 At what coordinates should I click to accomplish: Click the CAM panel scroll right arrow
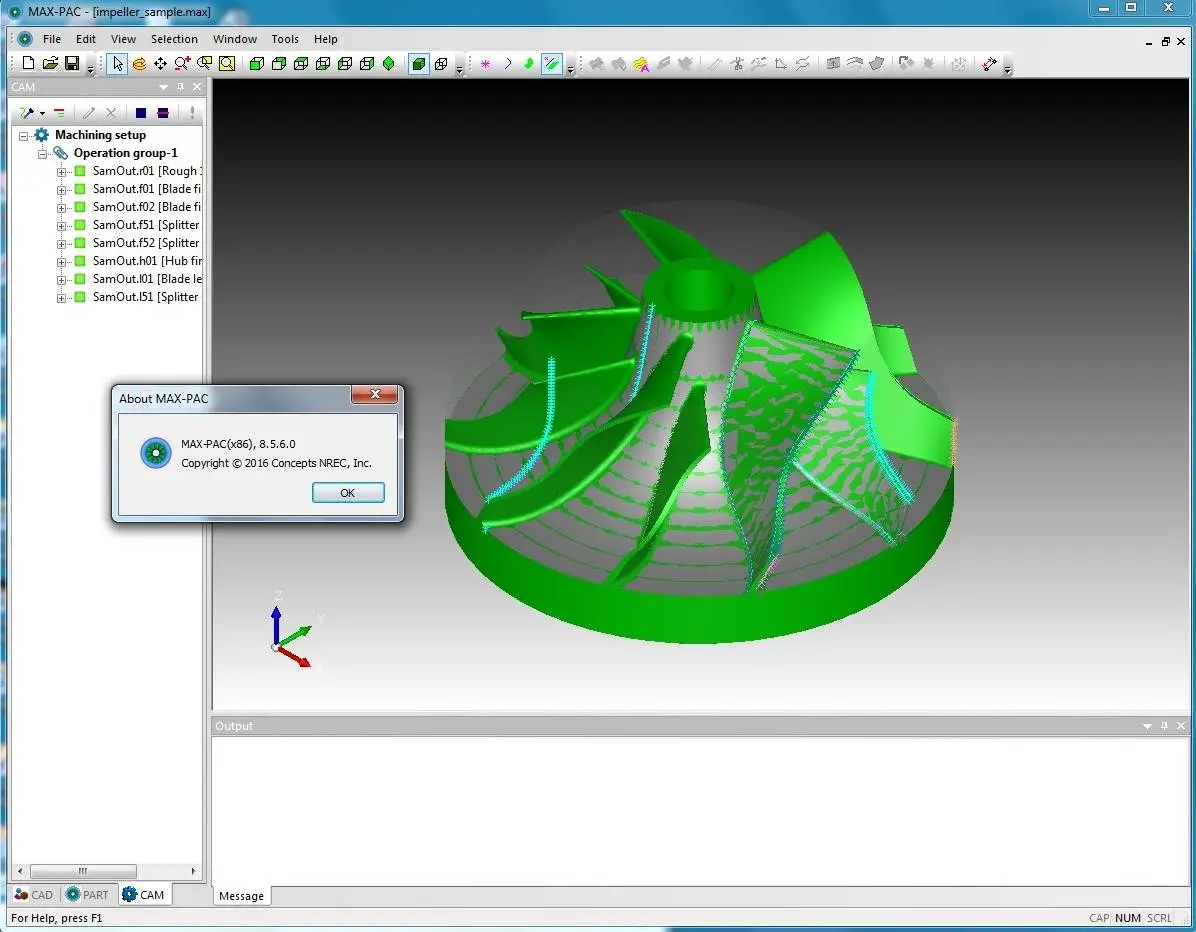(193, 871)
